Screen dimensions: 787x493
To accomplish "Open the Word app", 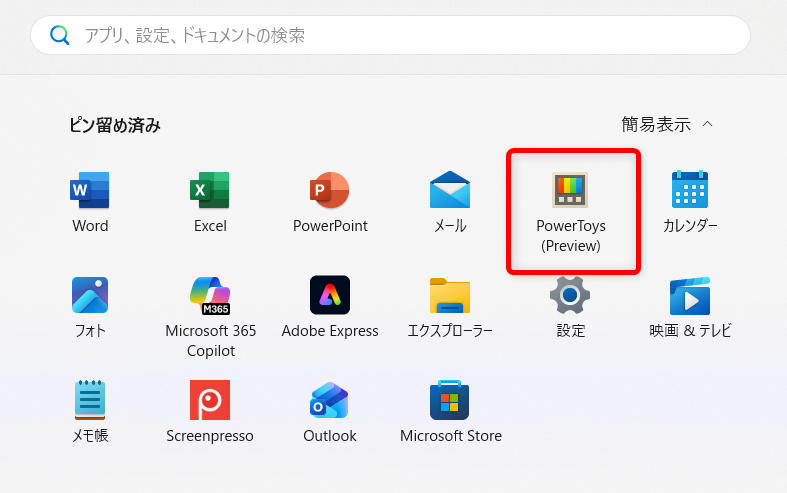I will point(90,202).
